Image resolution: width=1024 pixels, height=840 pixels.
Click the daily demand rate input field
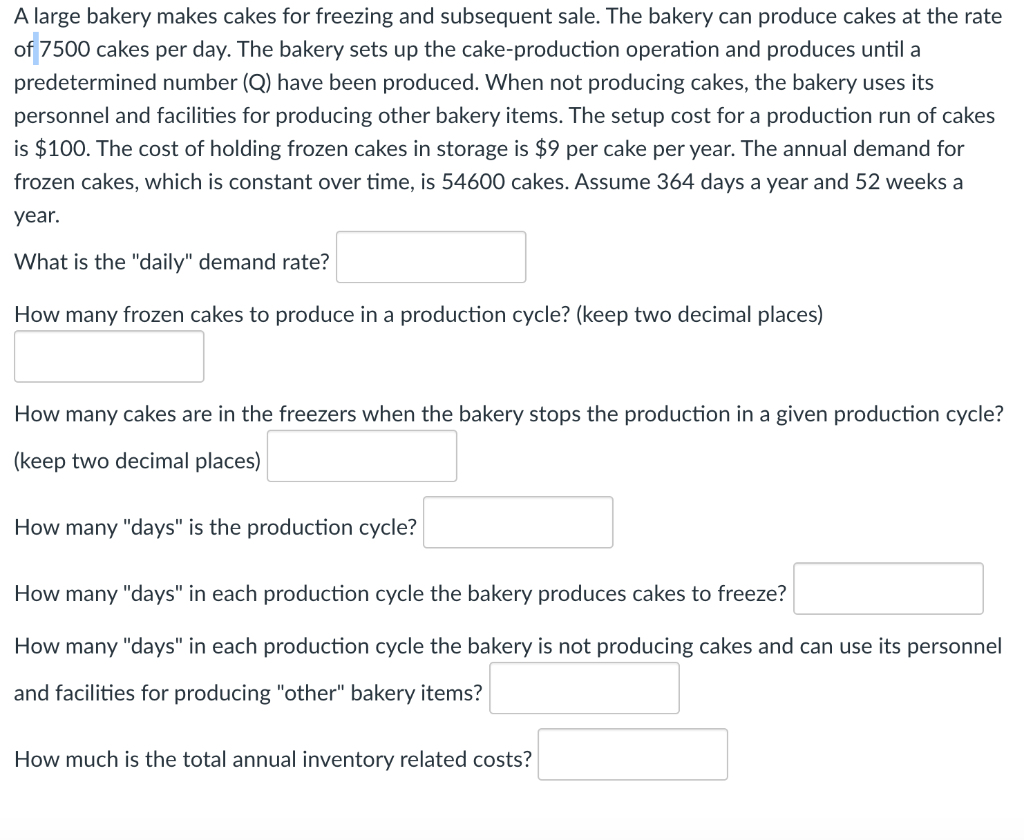click(431, 257)
